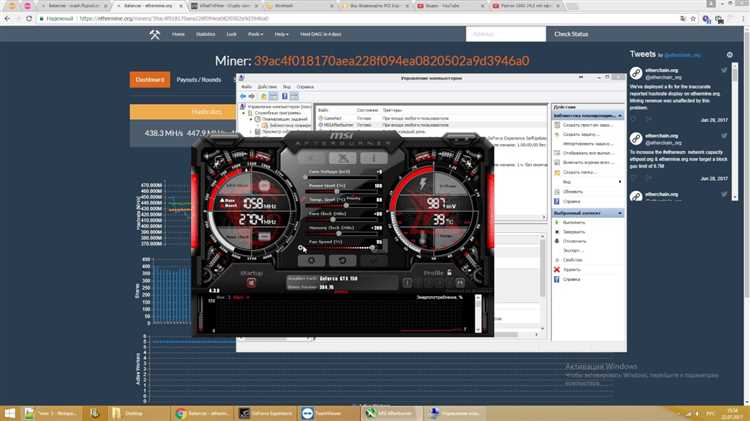Click Создать папку action
This screenshot has width=750, height=421.
click(579, 172)
